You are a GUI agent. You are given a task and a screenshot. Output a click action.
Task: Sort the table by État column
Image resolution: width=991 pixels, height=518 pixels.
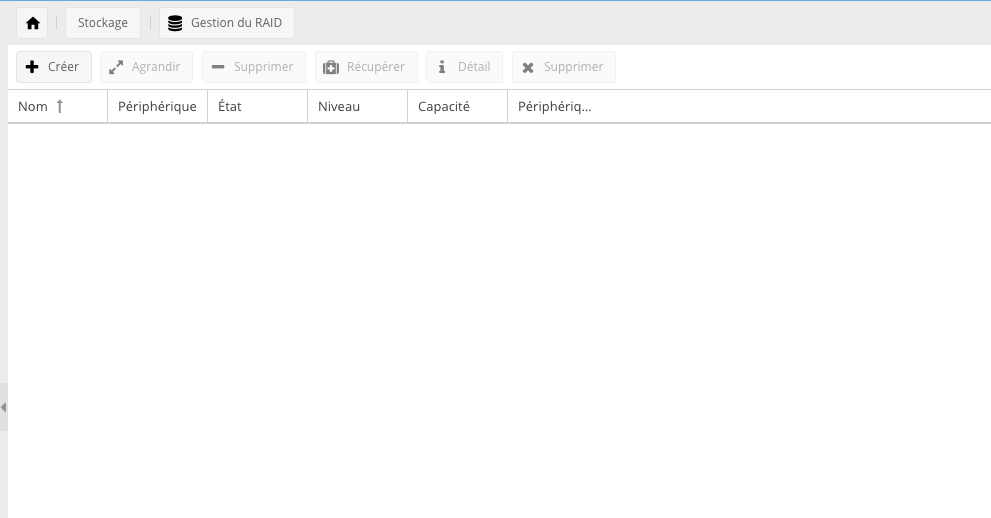coord(230,106)
